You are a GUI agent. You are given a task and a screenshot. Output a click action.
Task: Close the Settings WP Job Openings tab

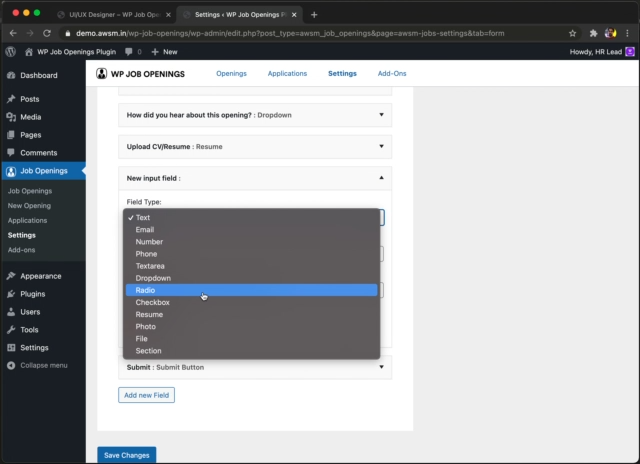point(294,15)
